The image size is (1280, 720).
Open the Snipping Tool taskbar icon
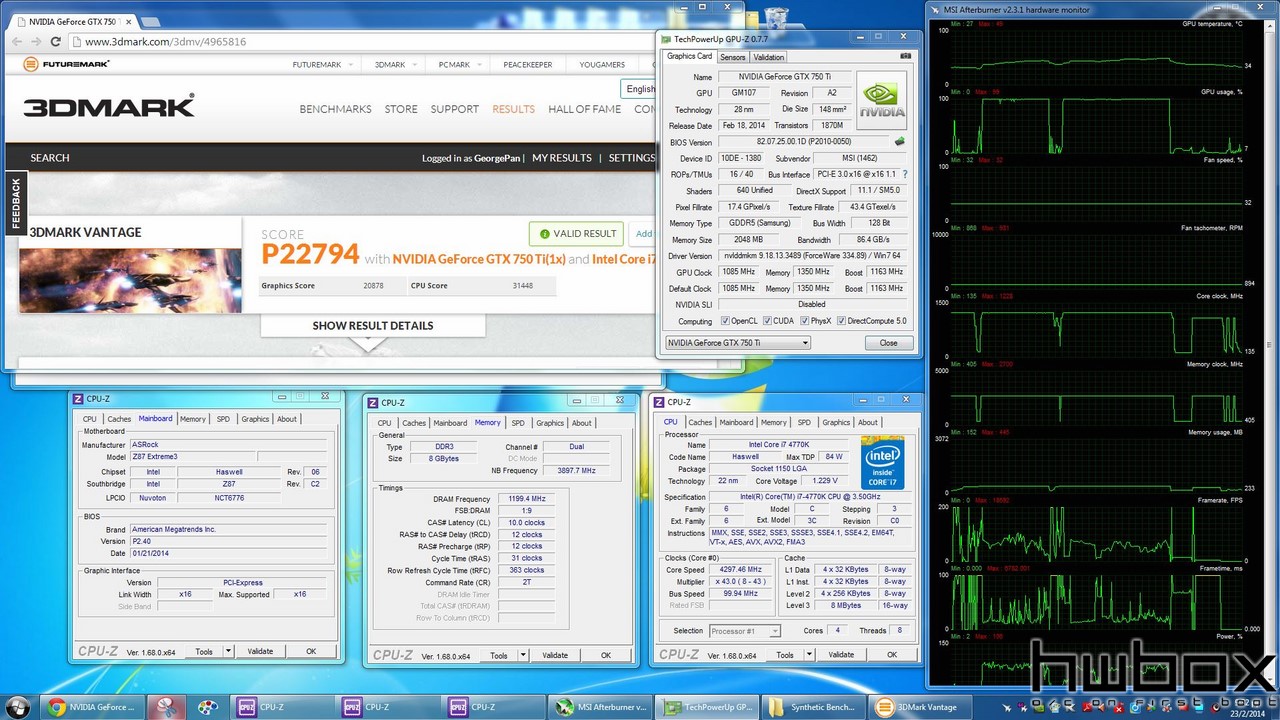tap(166, 707)
